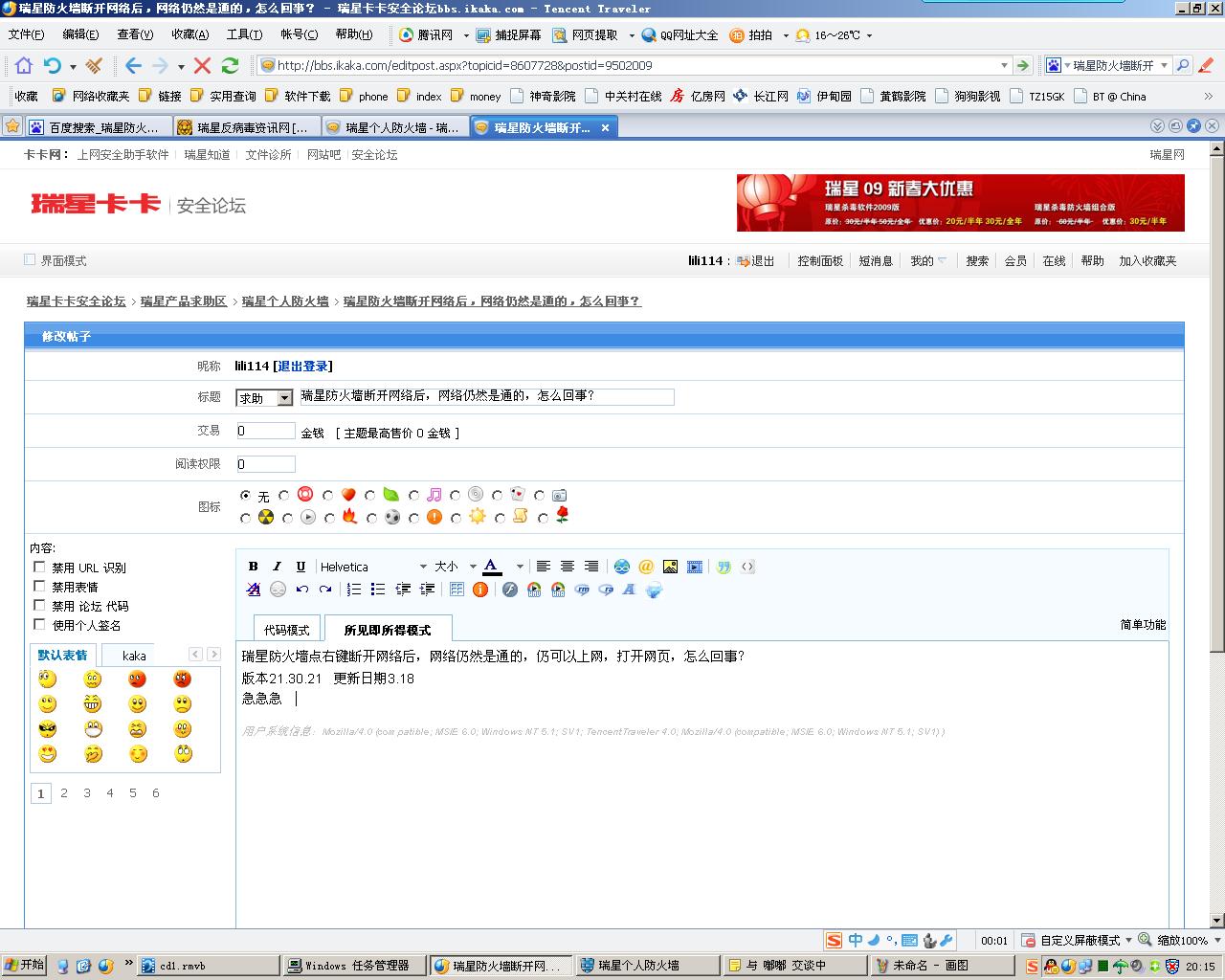Insert a hyperlink using the globe icon

point(622,567)
